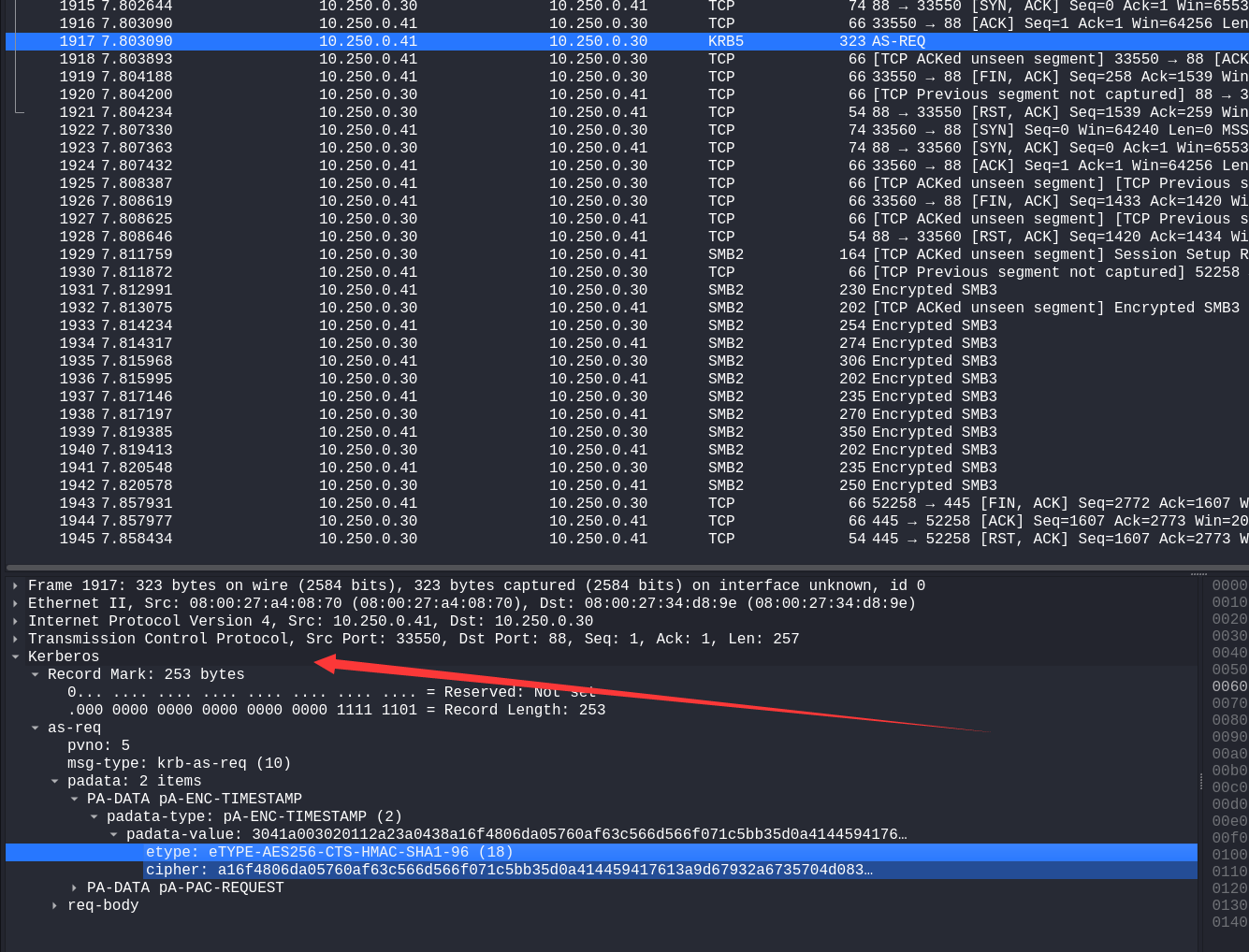The width and height of the screenshot is (1249, 952).
Task: Select packet 1938 length 270 row
Action: click(627, 414)
